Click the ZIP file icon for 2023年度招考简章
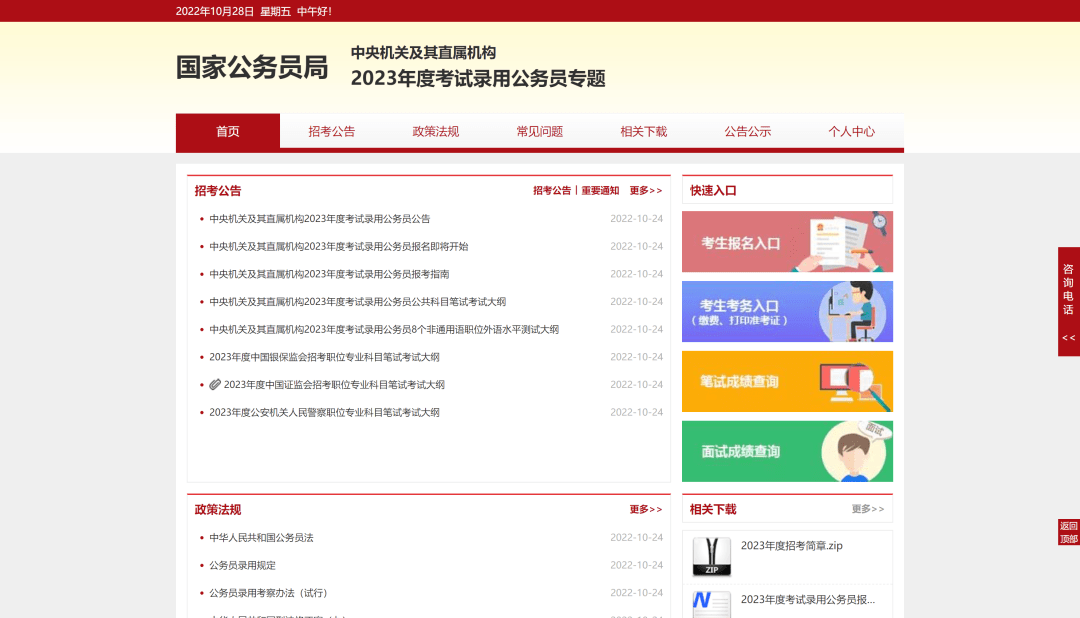This screenshot has height=618, width=1080. (712, 557)
